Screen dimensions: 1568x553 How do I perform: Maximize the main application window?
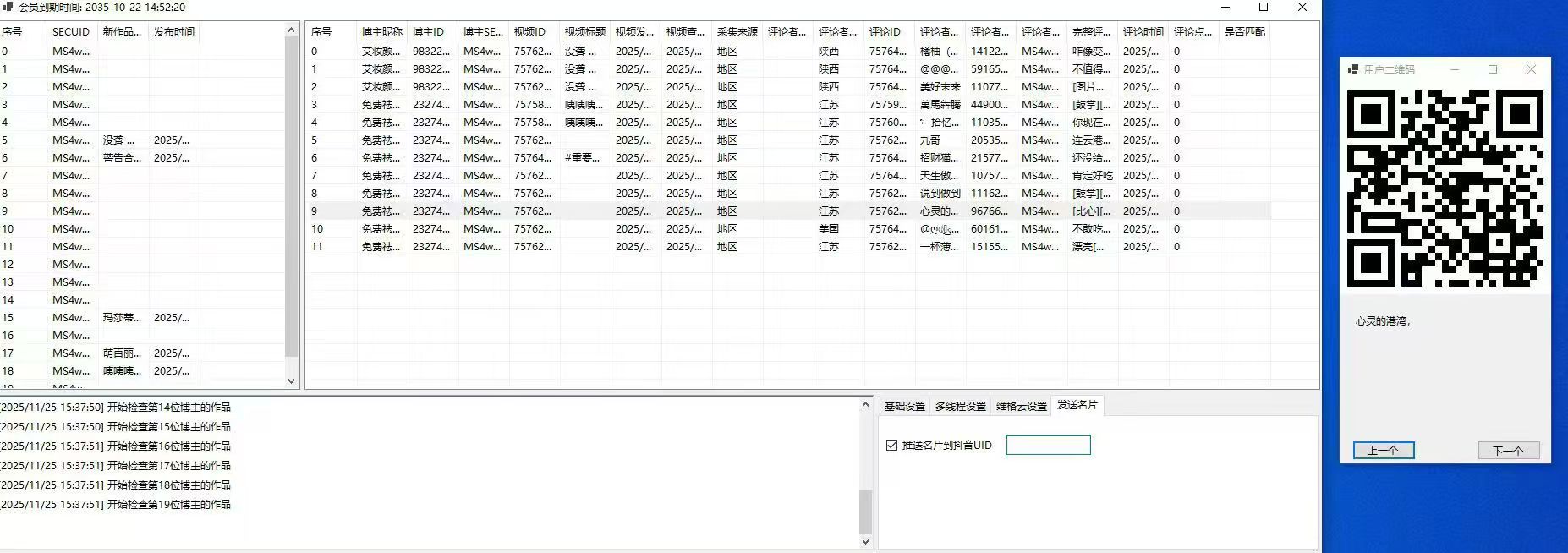point(1264,7)
